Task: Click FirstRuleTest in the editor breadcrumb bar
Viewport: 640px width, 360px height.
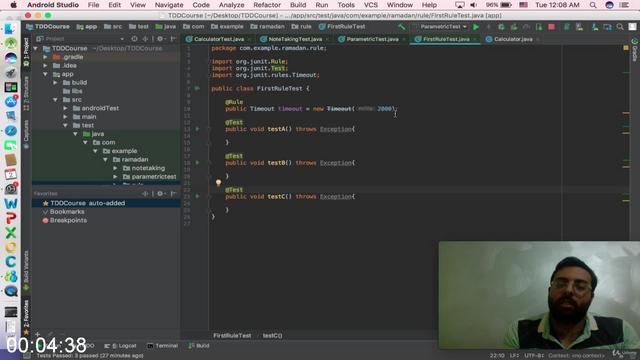Action: point(232,336)
